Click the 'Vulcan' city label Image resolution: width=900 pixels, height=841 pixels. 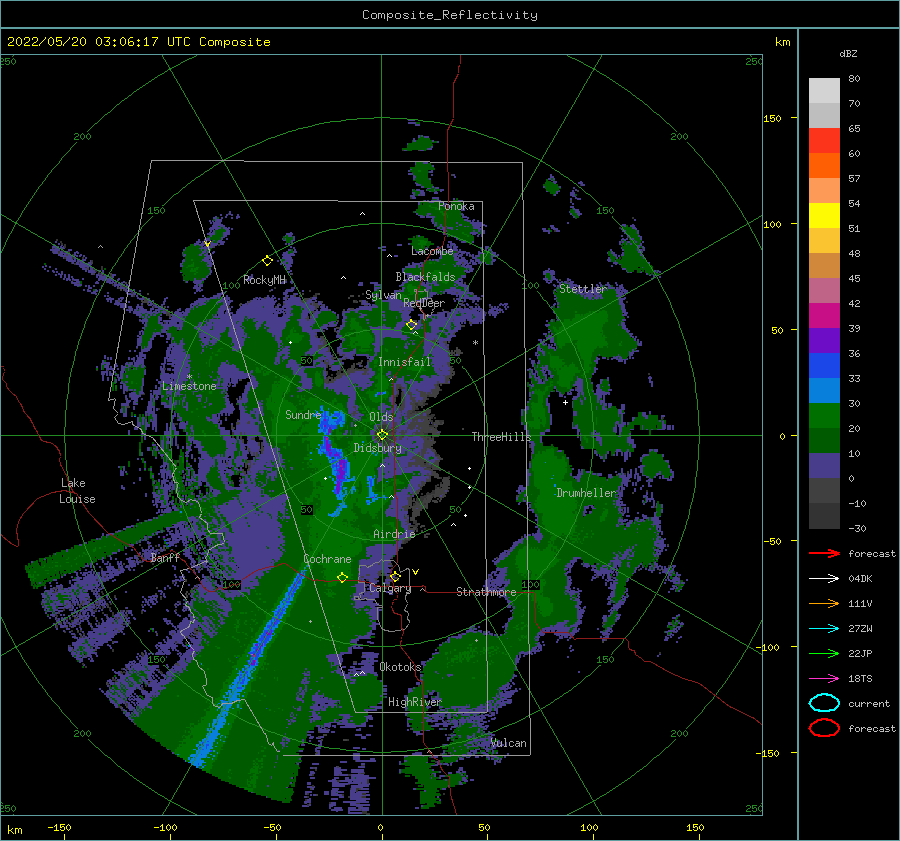(509, 743)
